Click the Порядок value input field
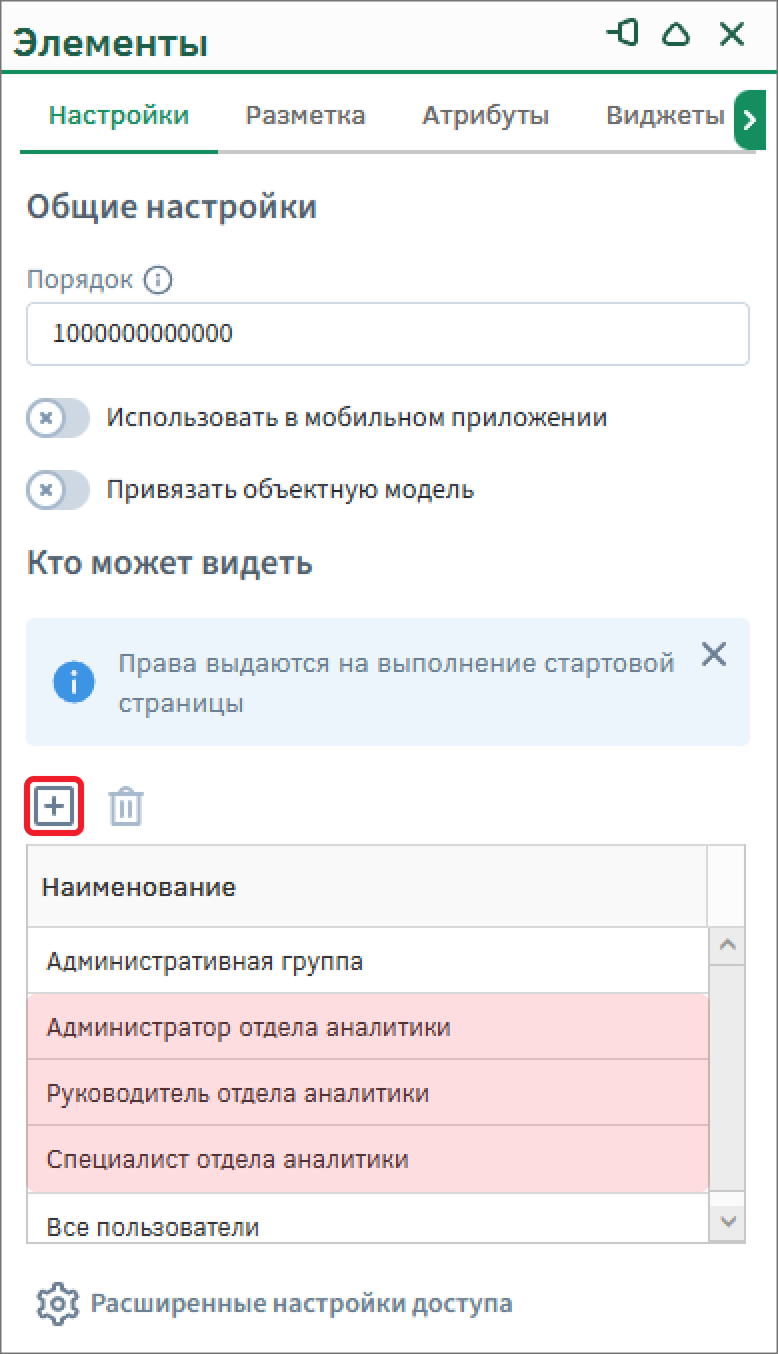This screenshot has height=1354, width=778. tap(388, 334)
